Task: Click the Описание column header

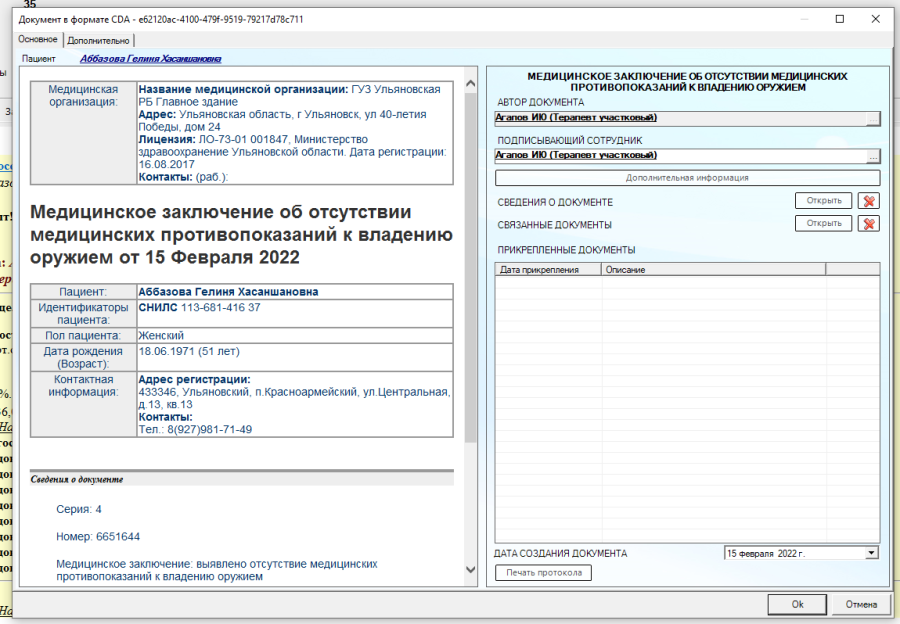Action: pos(713,269)
